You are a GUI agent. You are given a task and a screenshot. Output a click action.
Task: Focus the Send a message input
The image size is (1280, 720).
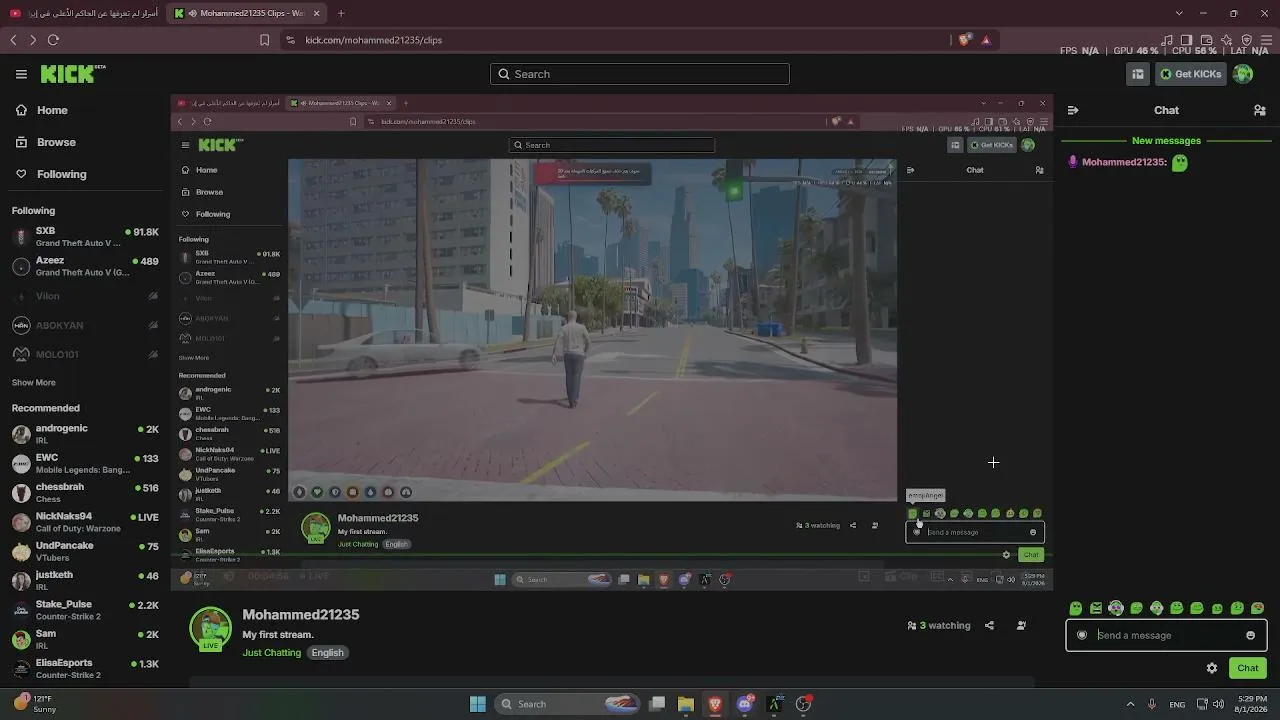point(1166,635)
